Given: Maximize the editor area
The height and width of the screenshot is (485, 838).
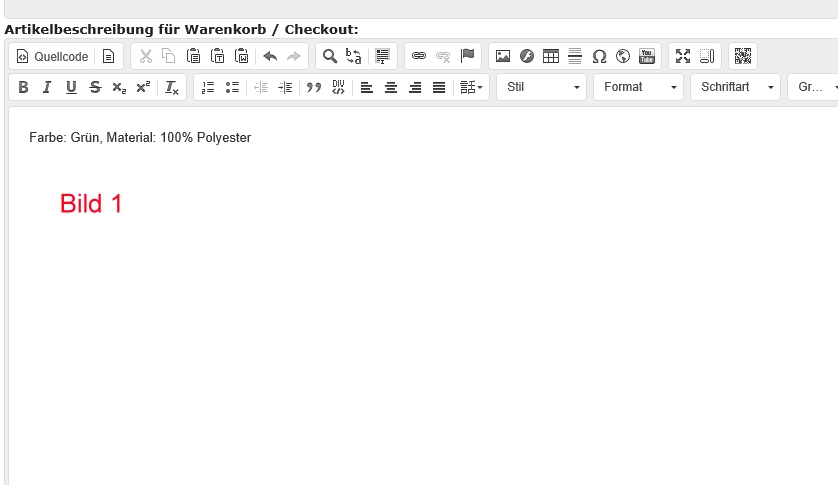Looking at the screenshot, I should click(x=683, y=57).
